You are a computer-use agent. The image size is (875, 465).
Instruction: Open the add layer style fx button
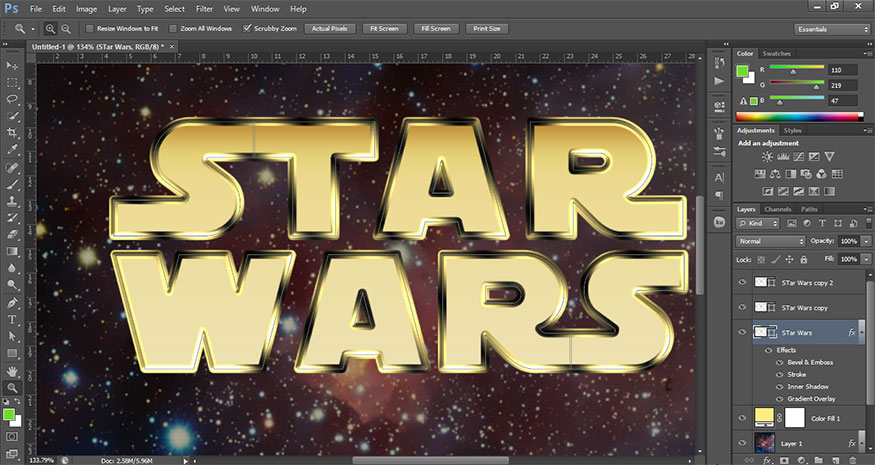[x=767, y=460]
